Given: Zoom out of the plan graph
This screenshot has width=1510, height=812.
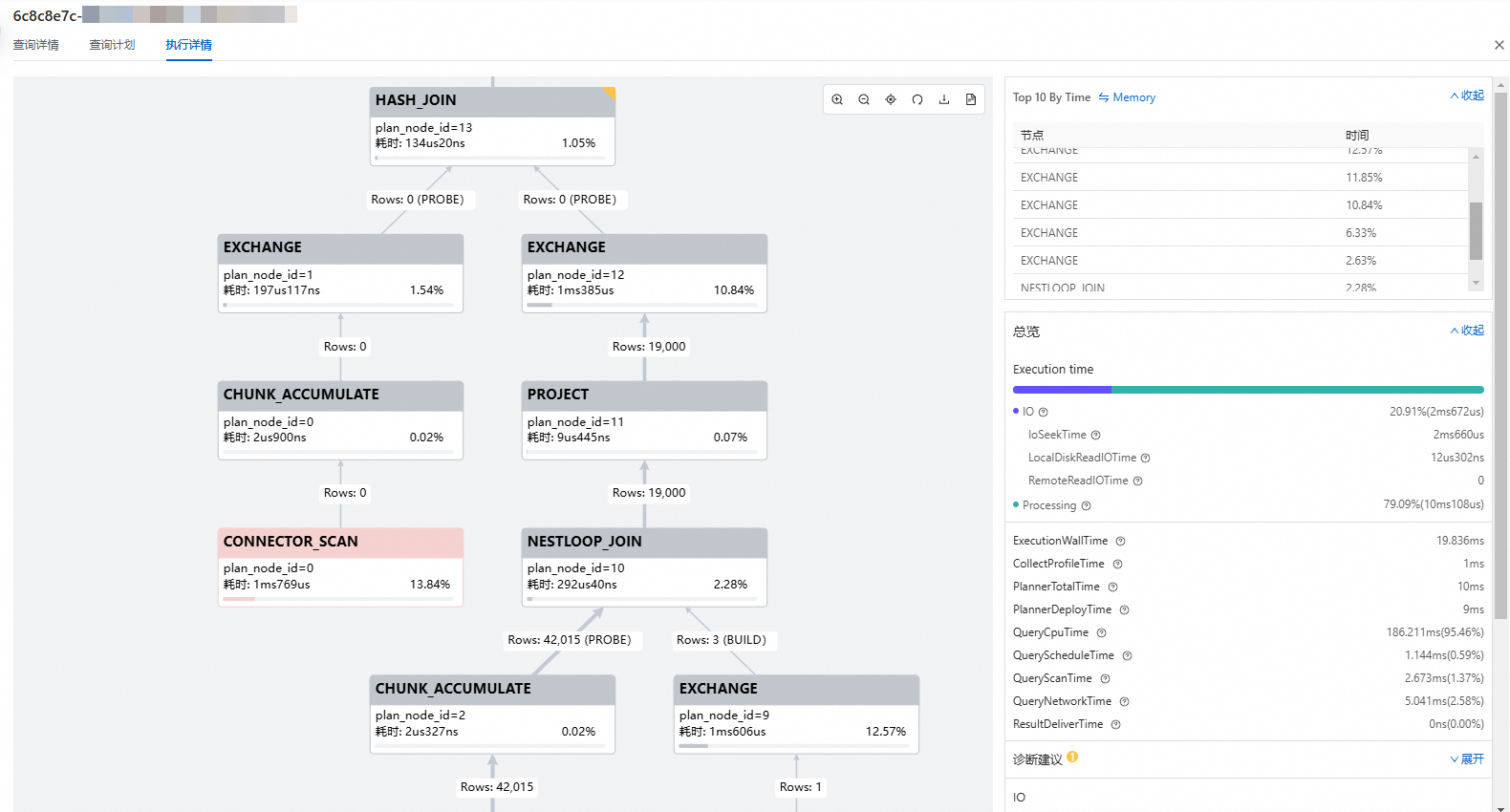Looking at the screenshot, I should [x=864, y=99].
